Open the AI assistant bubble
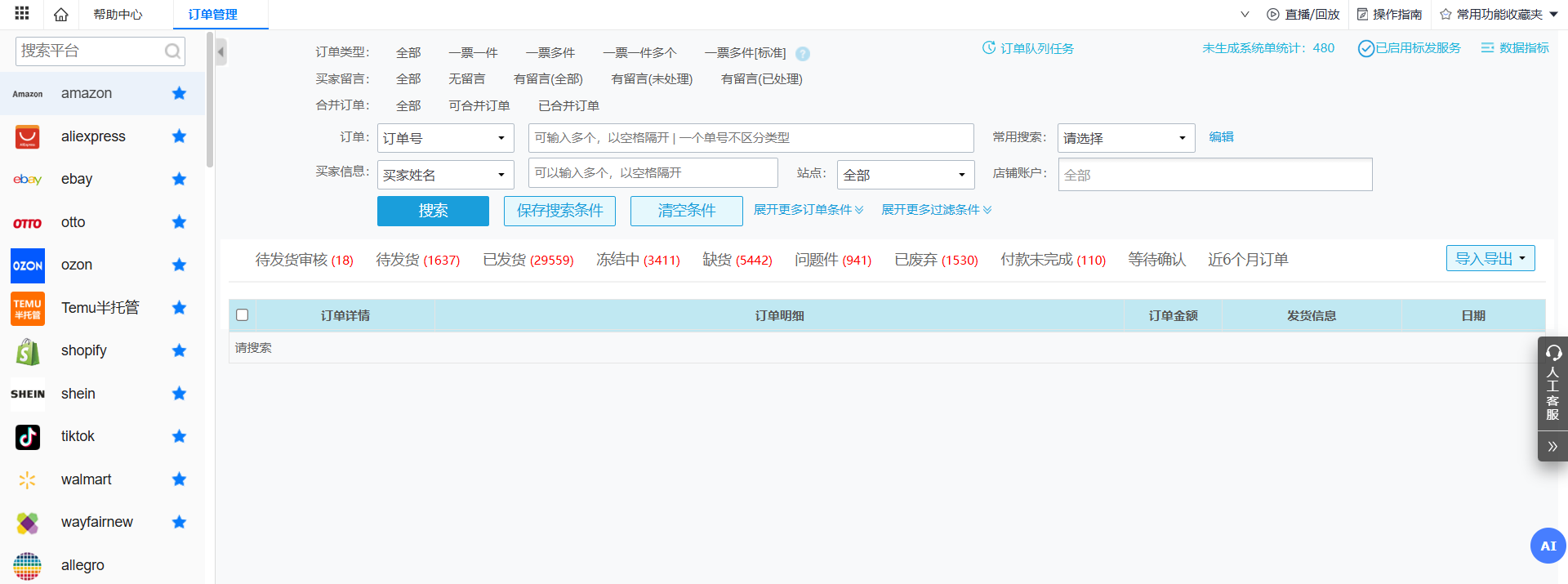 coord(1548,546)
